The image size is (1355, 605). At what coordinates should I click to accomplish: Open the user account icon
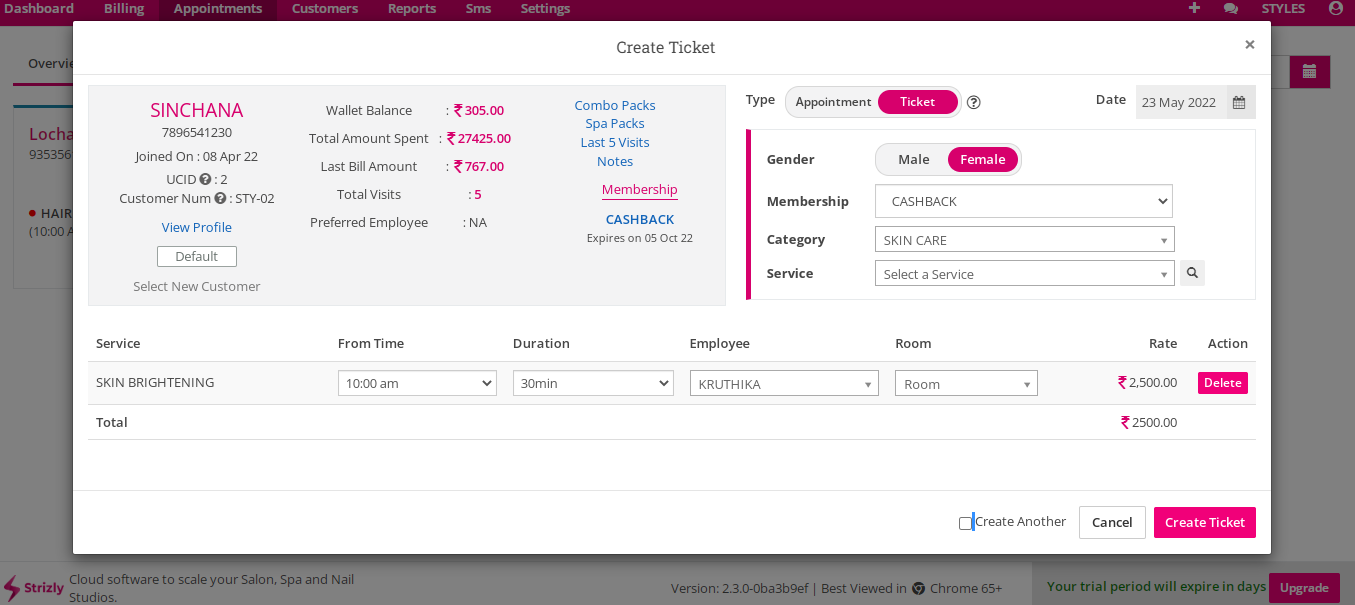pos(1335,8)
